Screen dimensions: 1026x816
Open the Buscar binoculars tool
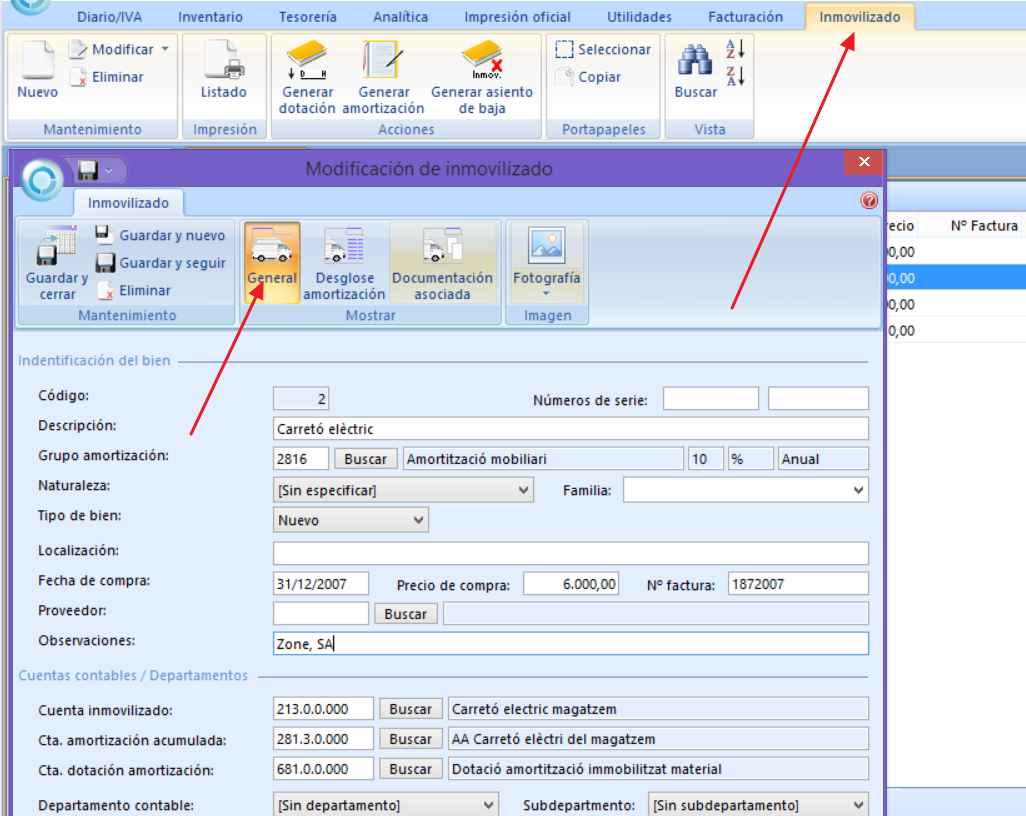point(695,64)
